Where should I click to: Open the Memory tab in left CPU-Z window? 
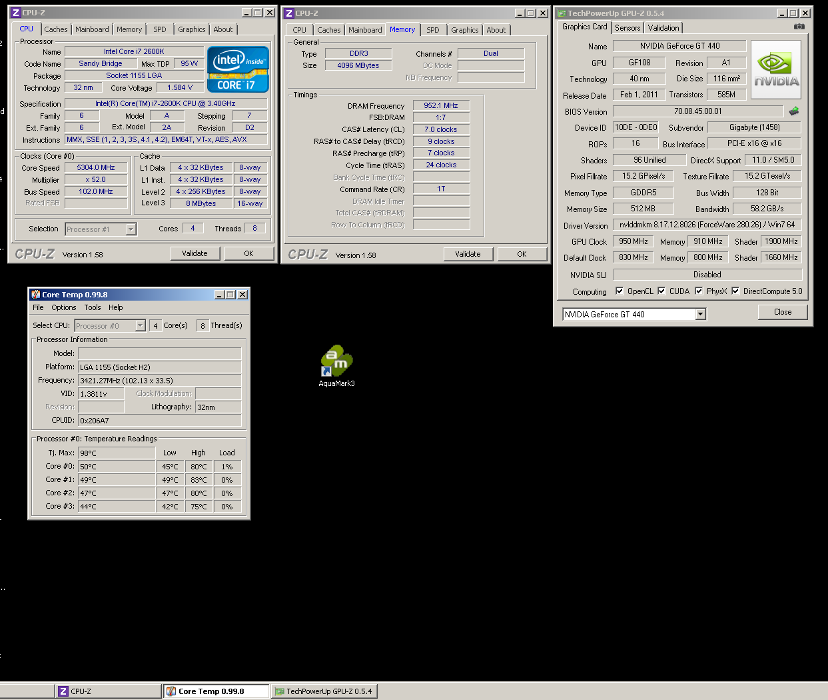(129, 30)
